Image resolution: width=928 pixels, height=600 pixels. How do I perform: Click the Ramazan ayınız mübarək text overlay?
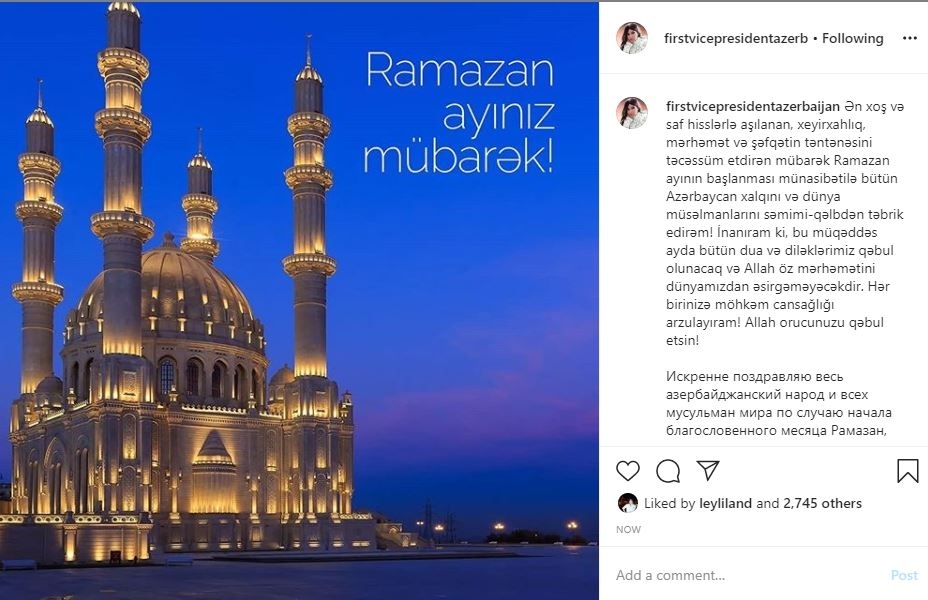click(x=459, y=114)
